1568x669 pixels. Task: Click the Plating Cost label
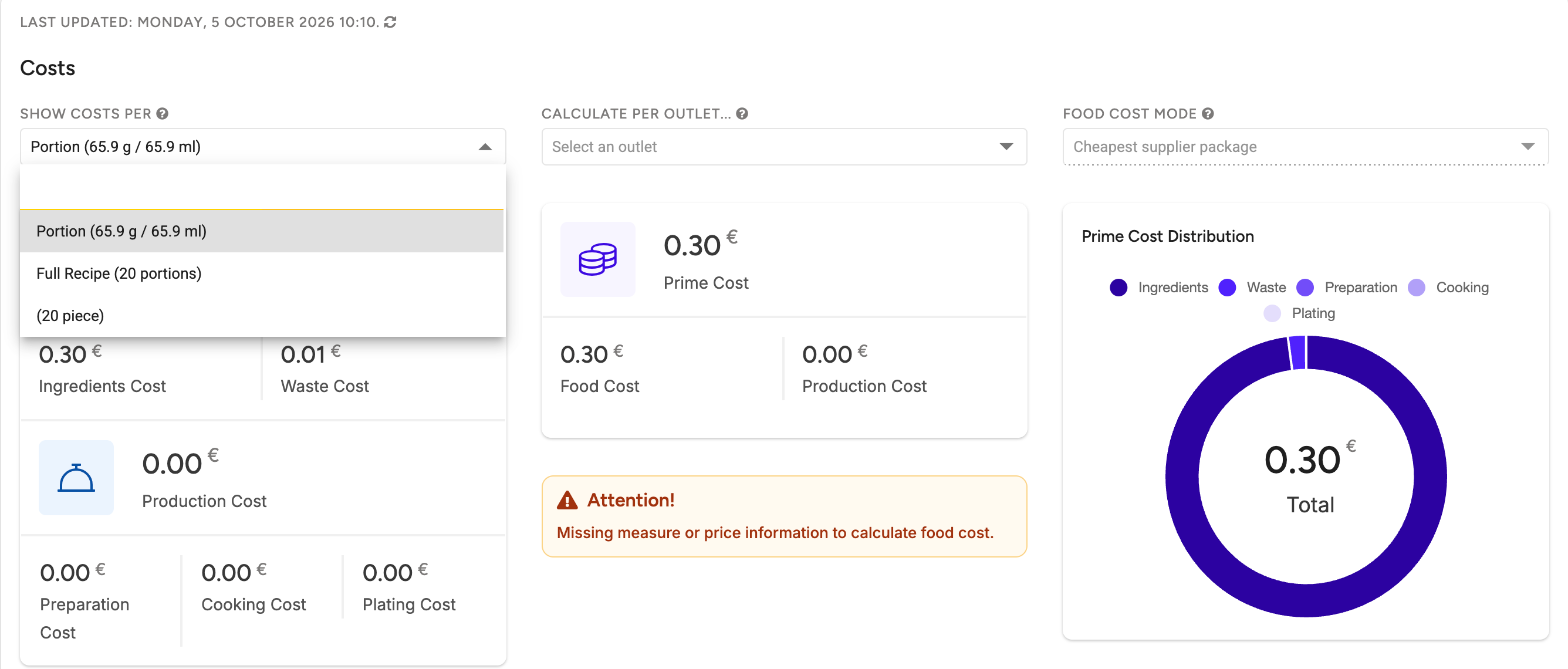tap(409, 604)
